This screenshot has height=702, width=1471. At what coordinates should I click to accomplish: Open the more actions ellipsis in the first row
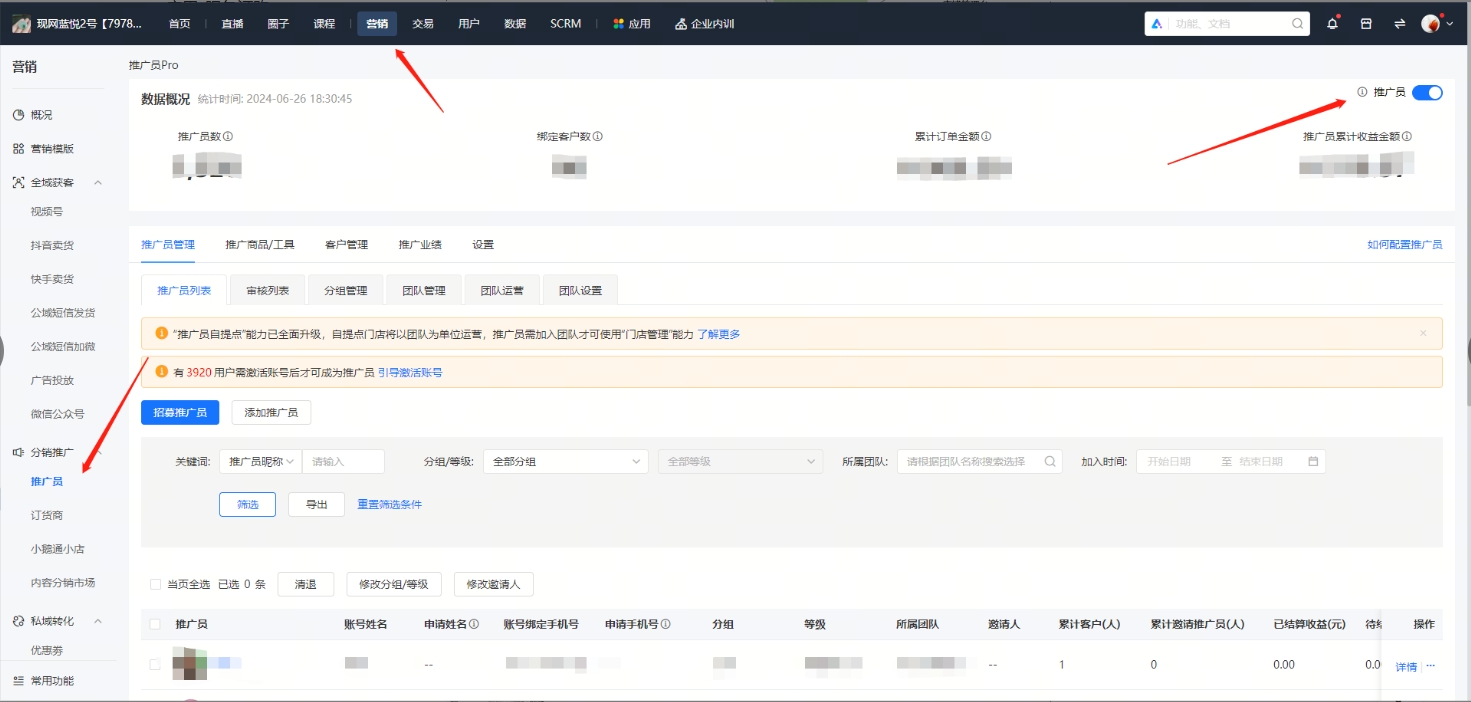(x=1431, y=666)
